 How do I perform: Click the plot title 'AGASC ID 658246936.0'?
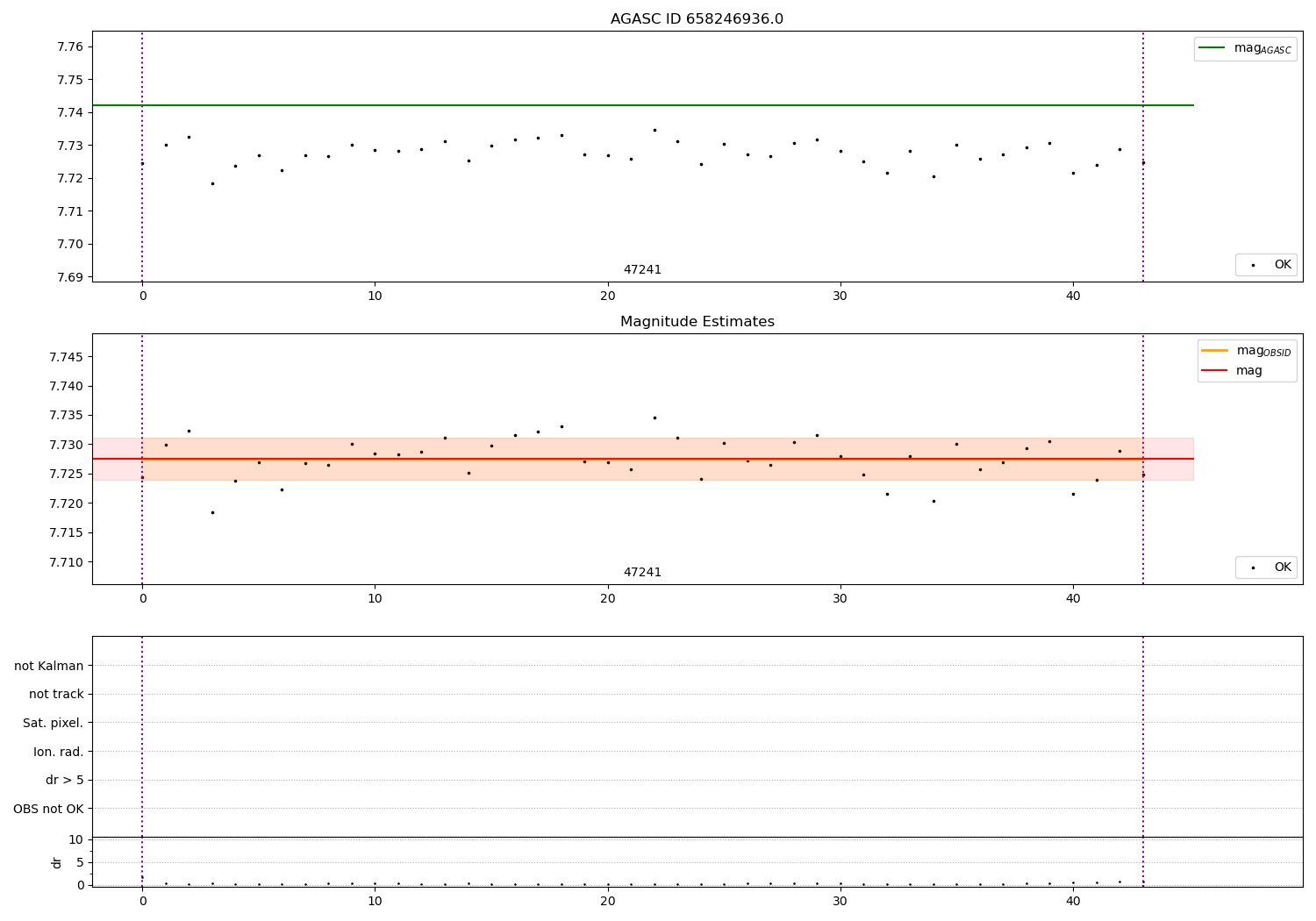click(697, 19)
